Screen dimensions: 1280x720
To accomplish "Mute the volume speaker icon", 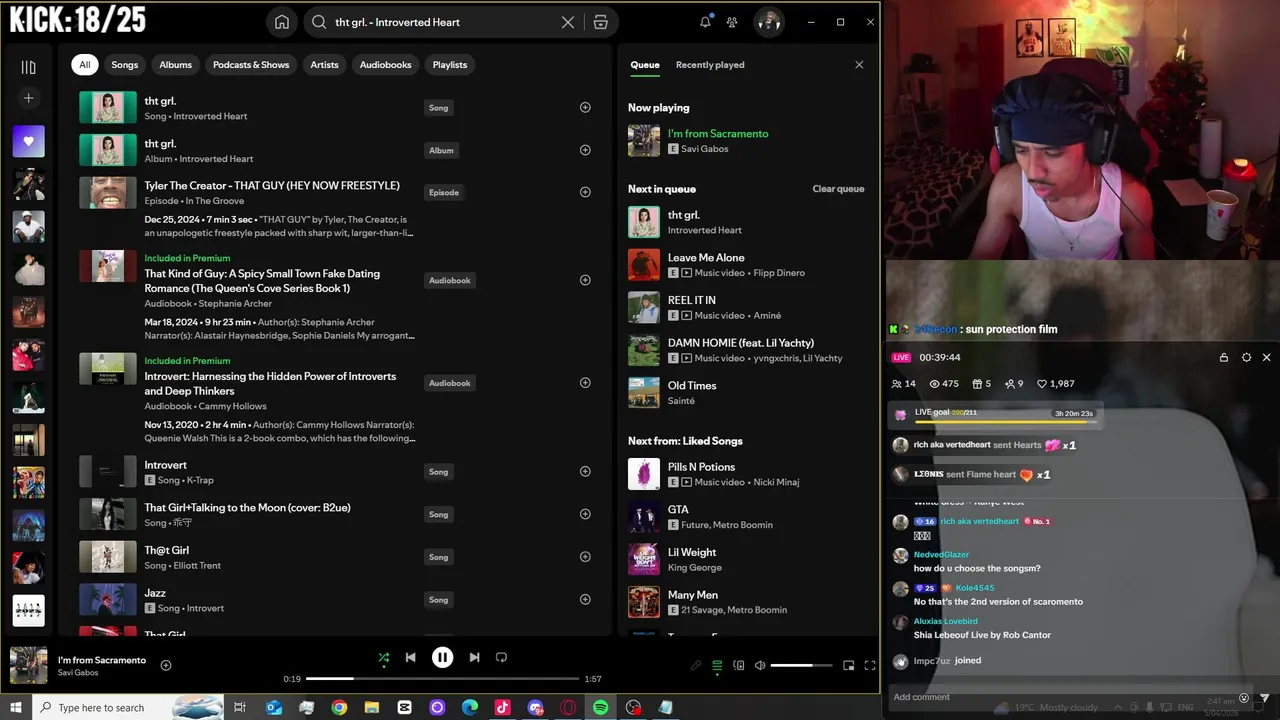I will click(760, 665).
